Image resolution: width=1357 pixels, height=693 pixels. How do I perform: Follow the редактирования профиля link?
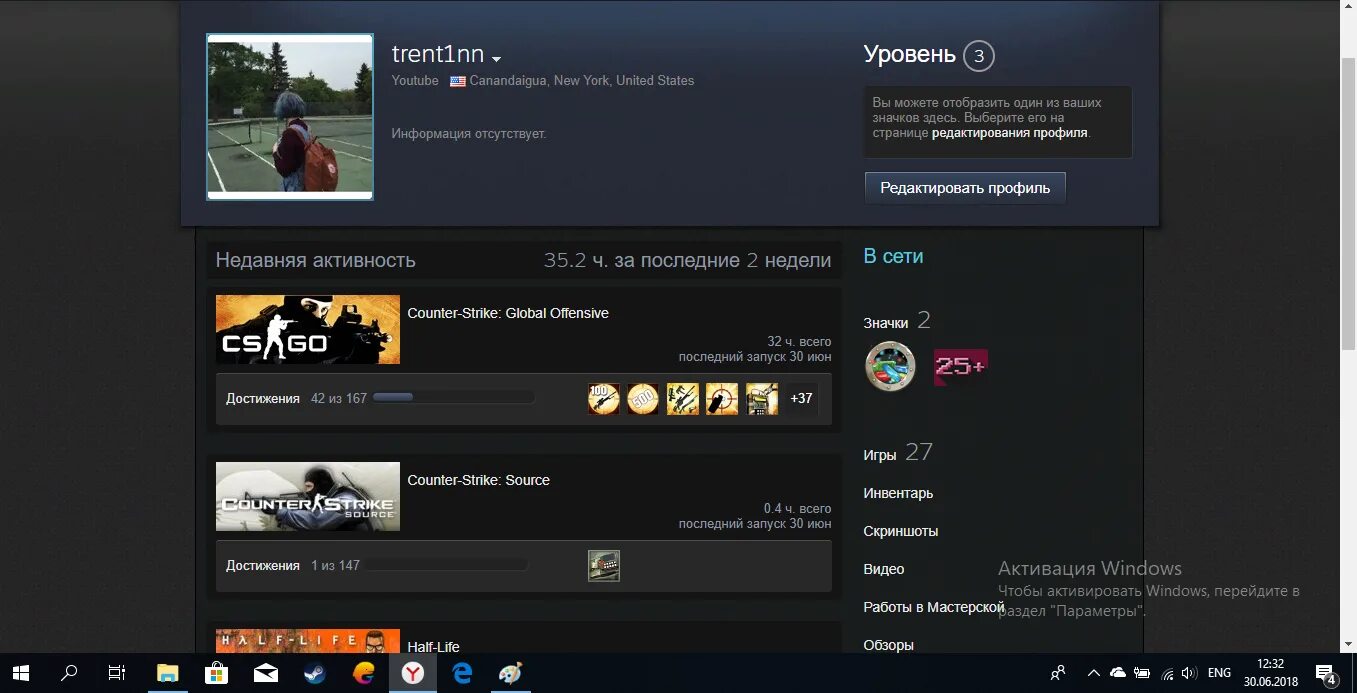pos(1010,132)
